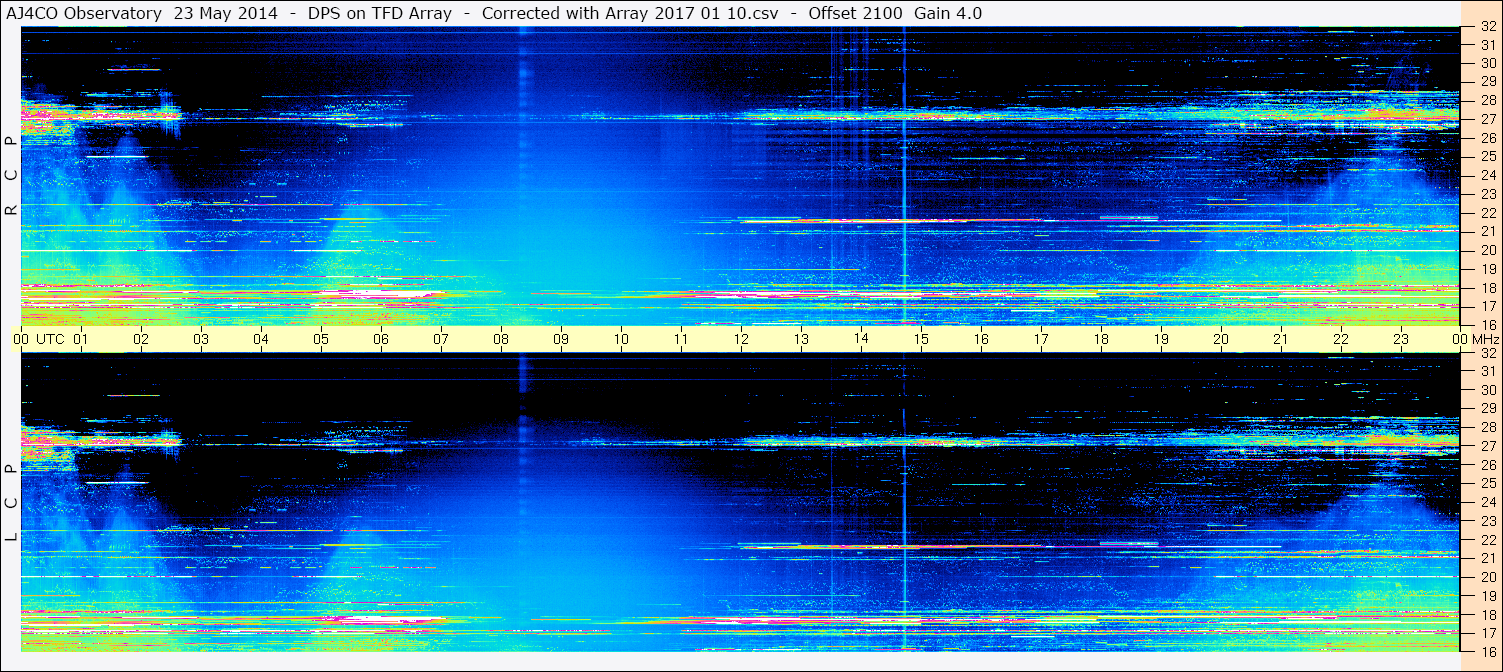Click the 'Gain 4.0' title text
Image resolution: width=1503 pixels, height=672 pixels.
coord(948,13)
